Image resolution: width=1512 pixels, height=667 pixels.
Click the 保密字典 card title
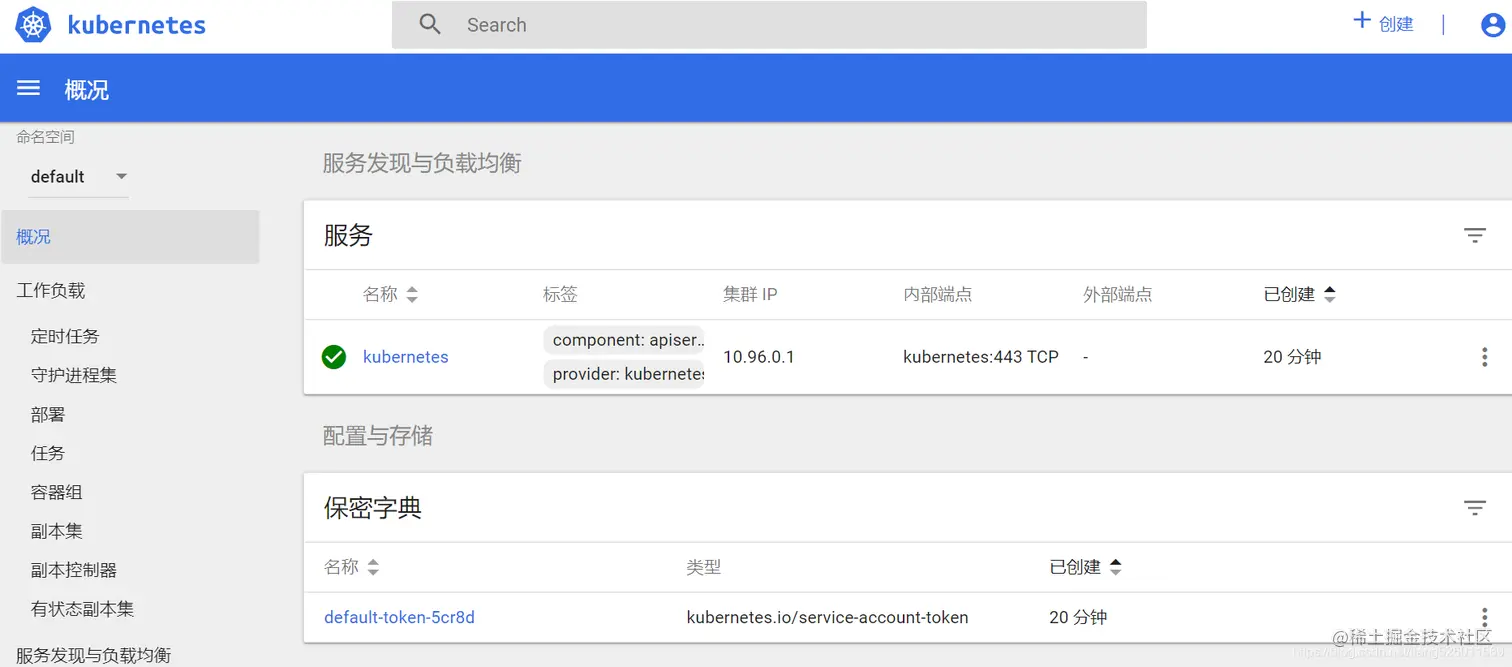coord(373,508)
